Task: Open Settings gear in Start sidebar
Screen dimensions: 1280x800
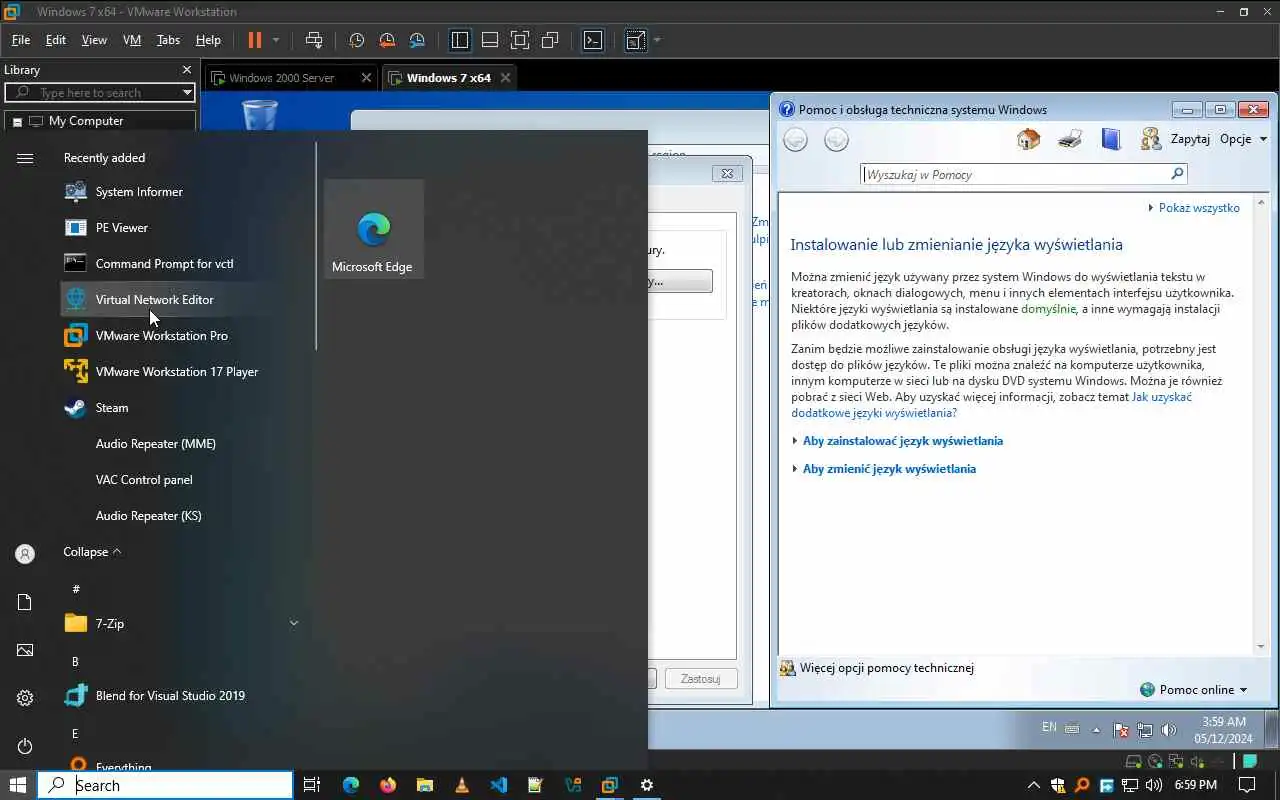Action: click(25, 698)
